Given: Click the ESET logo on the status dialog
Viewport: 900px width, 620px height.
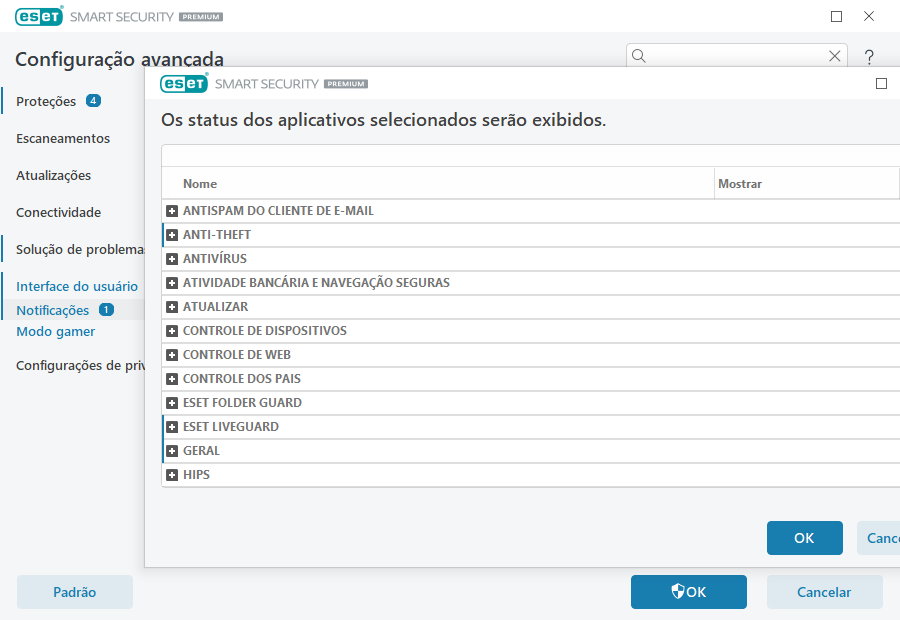Looking at the screenshot, I should click(x=184, y=84).
